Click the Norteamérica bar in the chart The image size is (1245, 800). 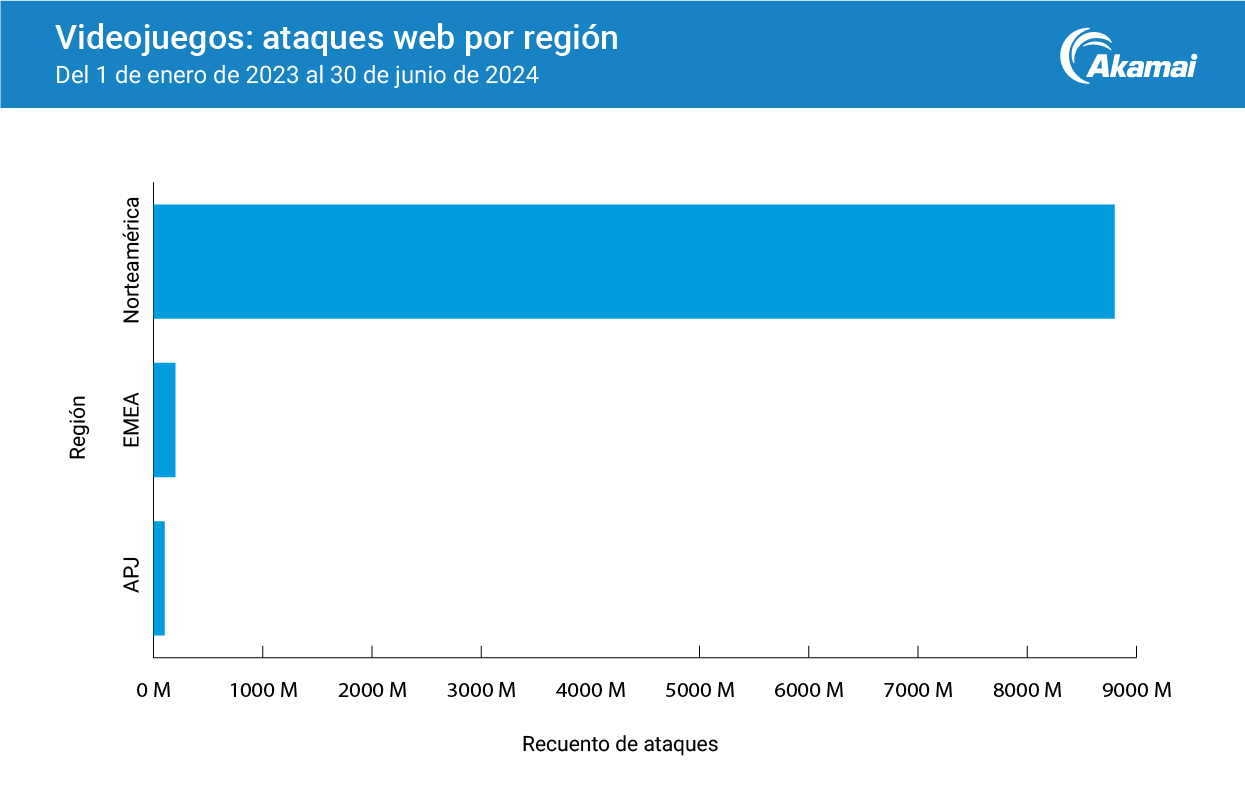[x=633, y=262]
